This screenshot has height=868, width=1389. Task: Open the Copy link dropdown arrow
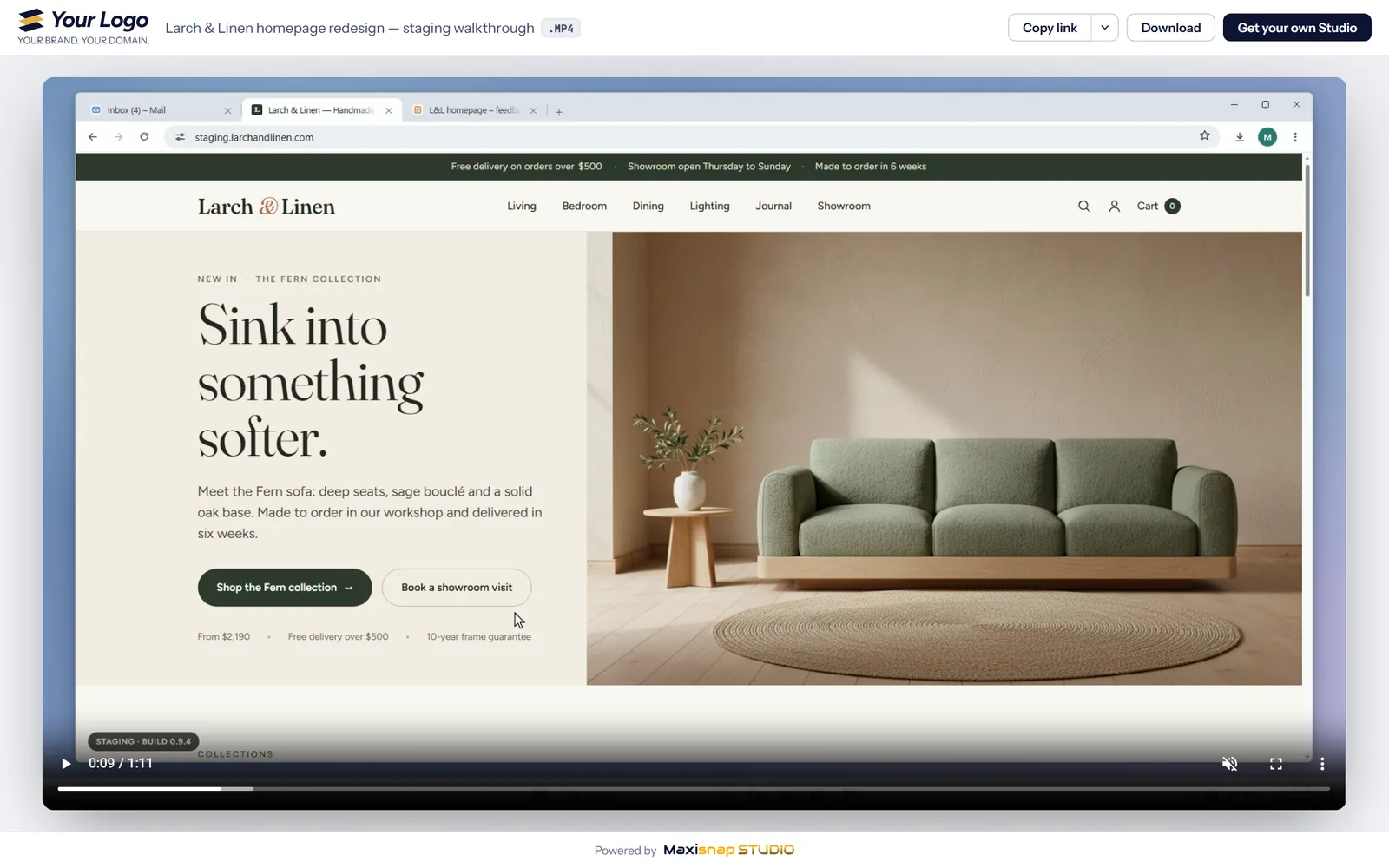coord(1104,28)
